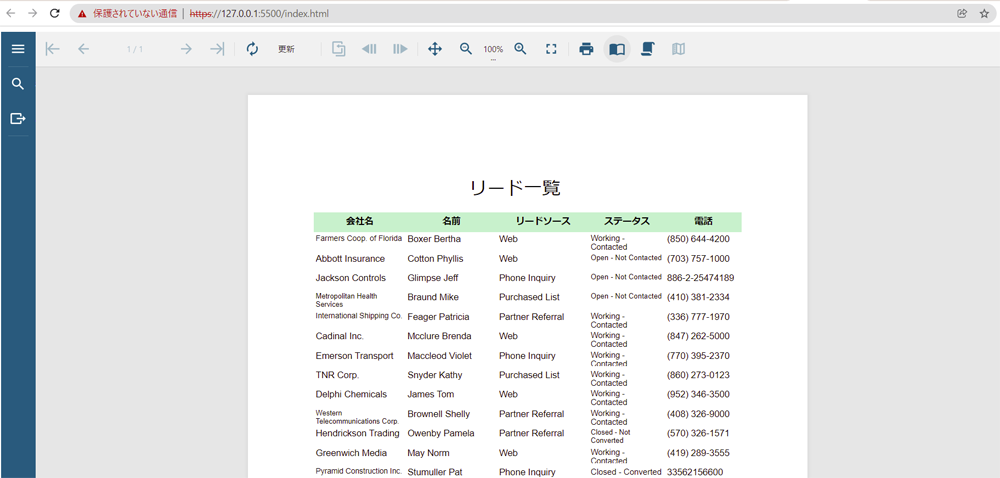The height and width of the screenshot is (478, 1000).
Task: Click the Delphi Chemicals cell
Action: (x=351, y=394)
